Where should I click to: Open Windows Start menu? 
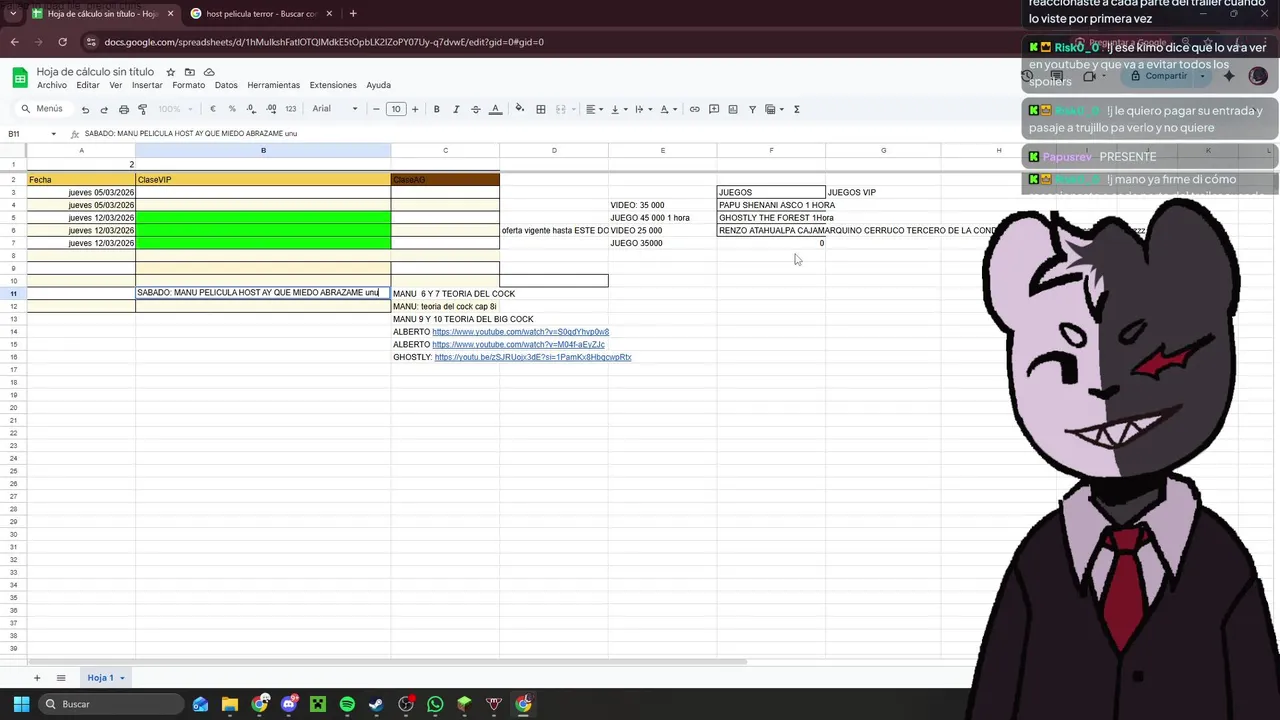click(x=21, y=704)
